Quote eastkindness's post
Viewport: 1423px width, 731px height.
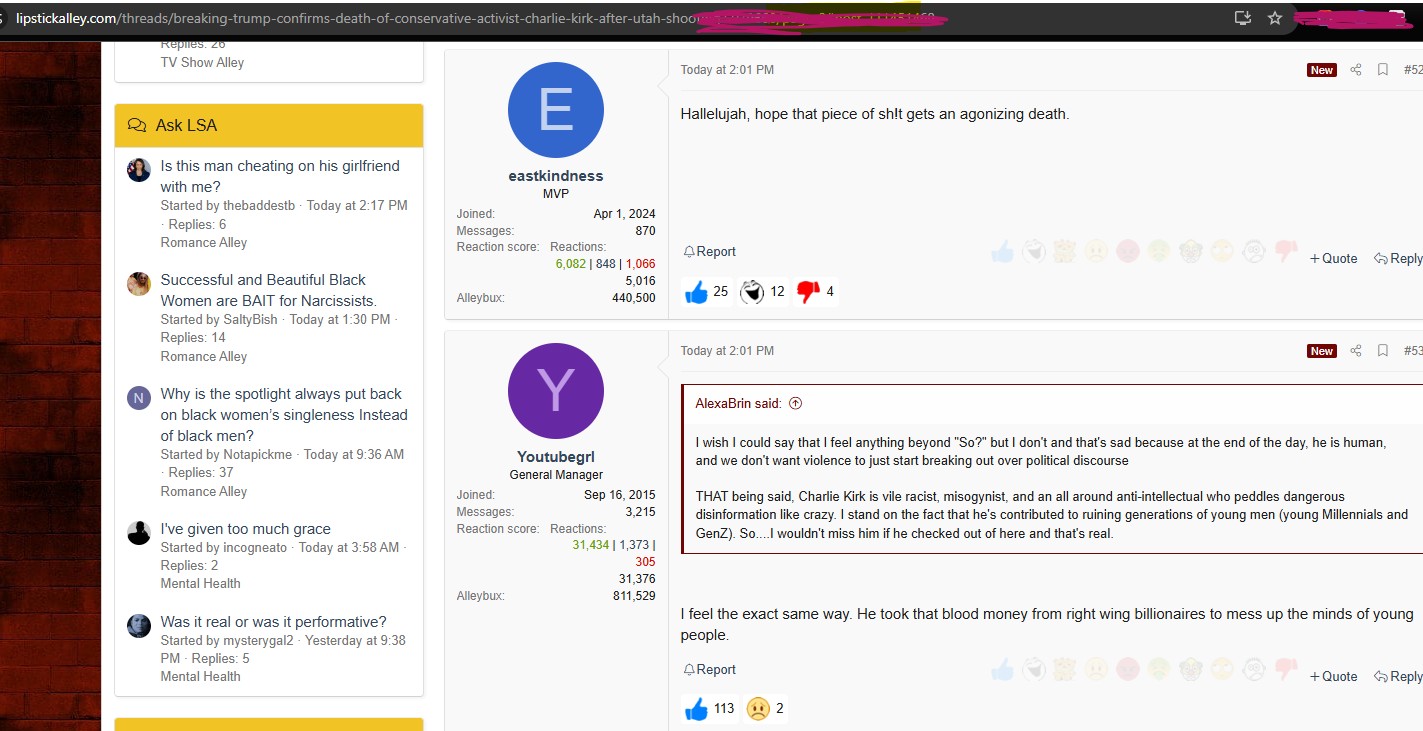pos(1334,258)
